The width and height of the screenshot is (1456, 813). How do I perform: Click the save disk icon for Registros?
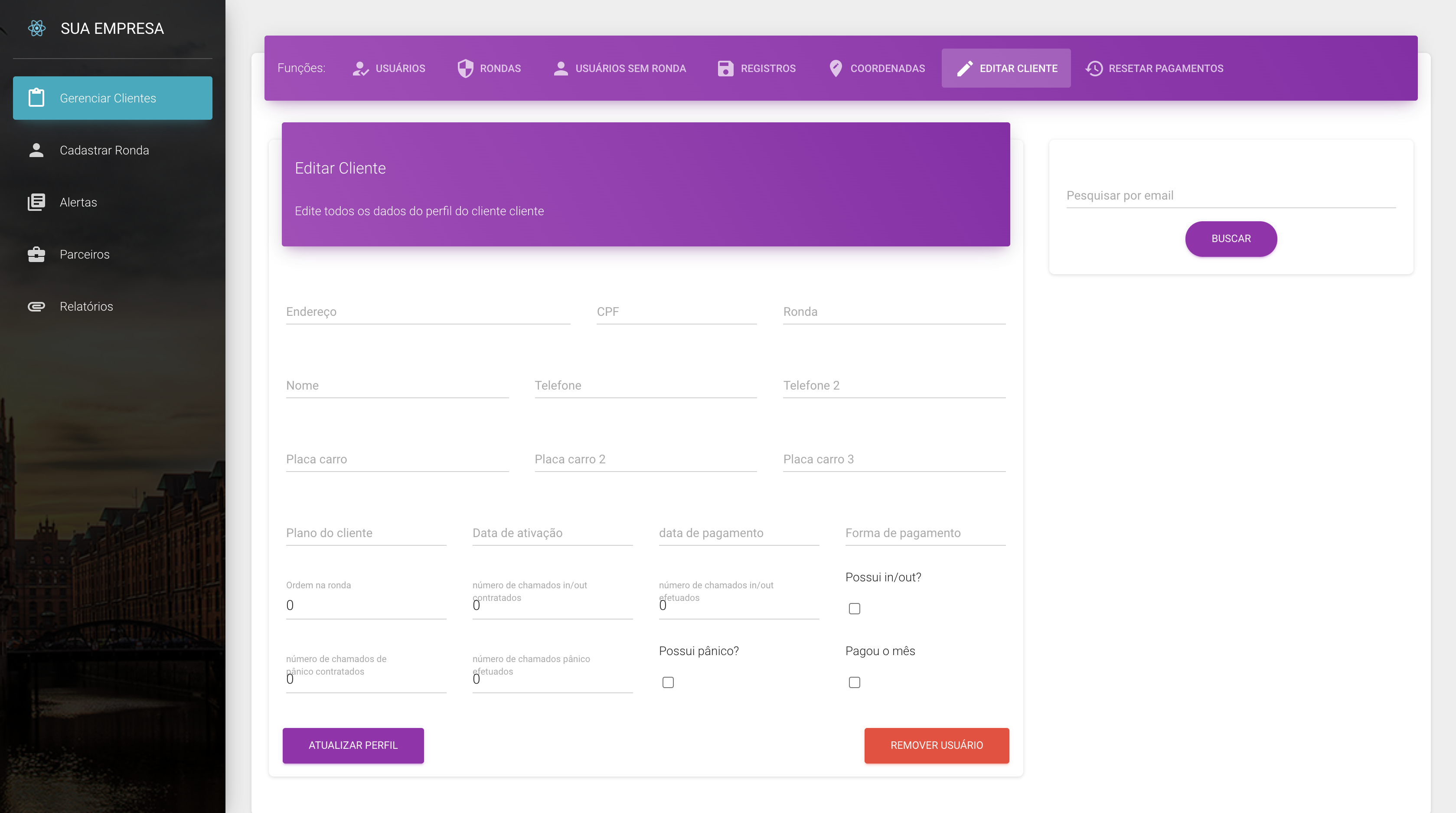click(x=725, y=69)
